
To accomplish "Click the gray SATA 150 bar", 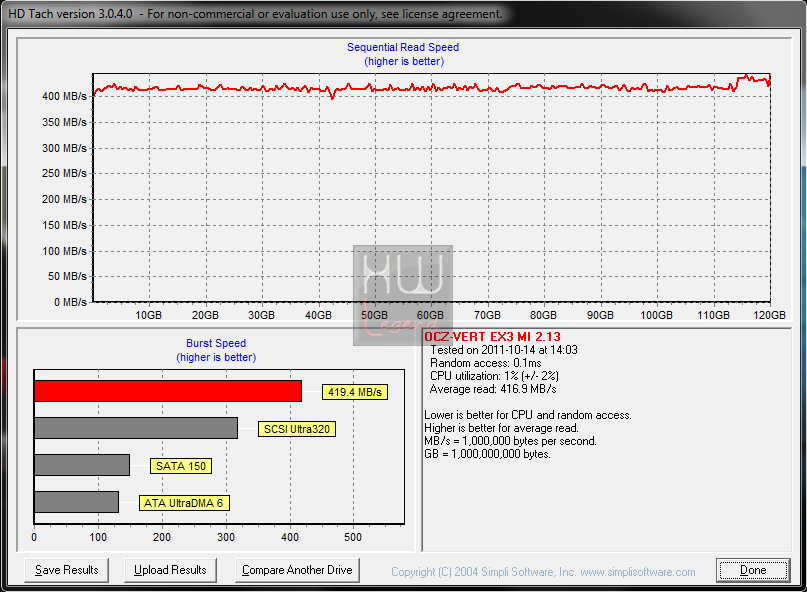I will point(82,465).
